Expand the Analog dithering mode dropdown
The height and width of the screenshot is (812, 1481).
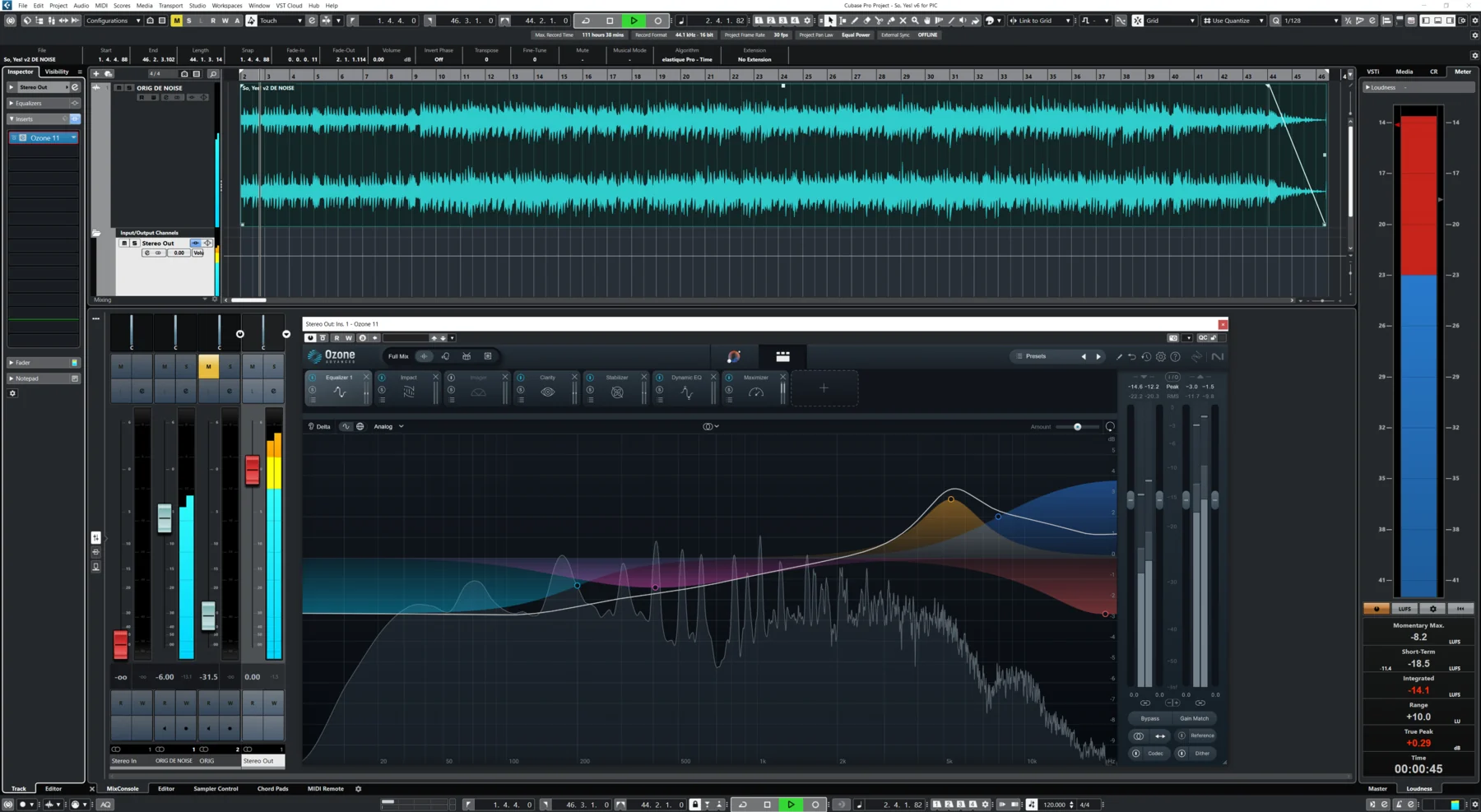point(388,426)
